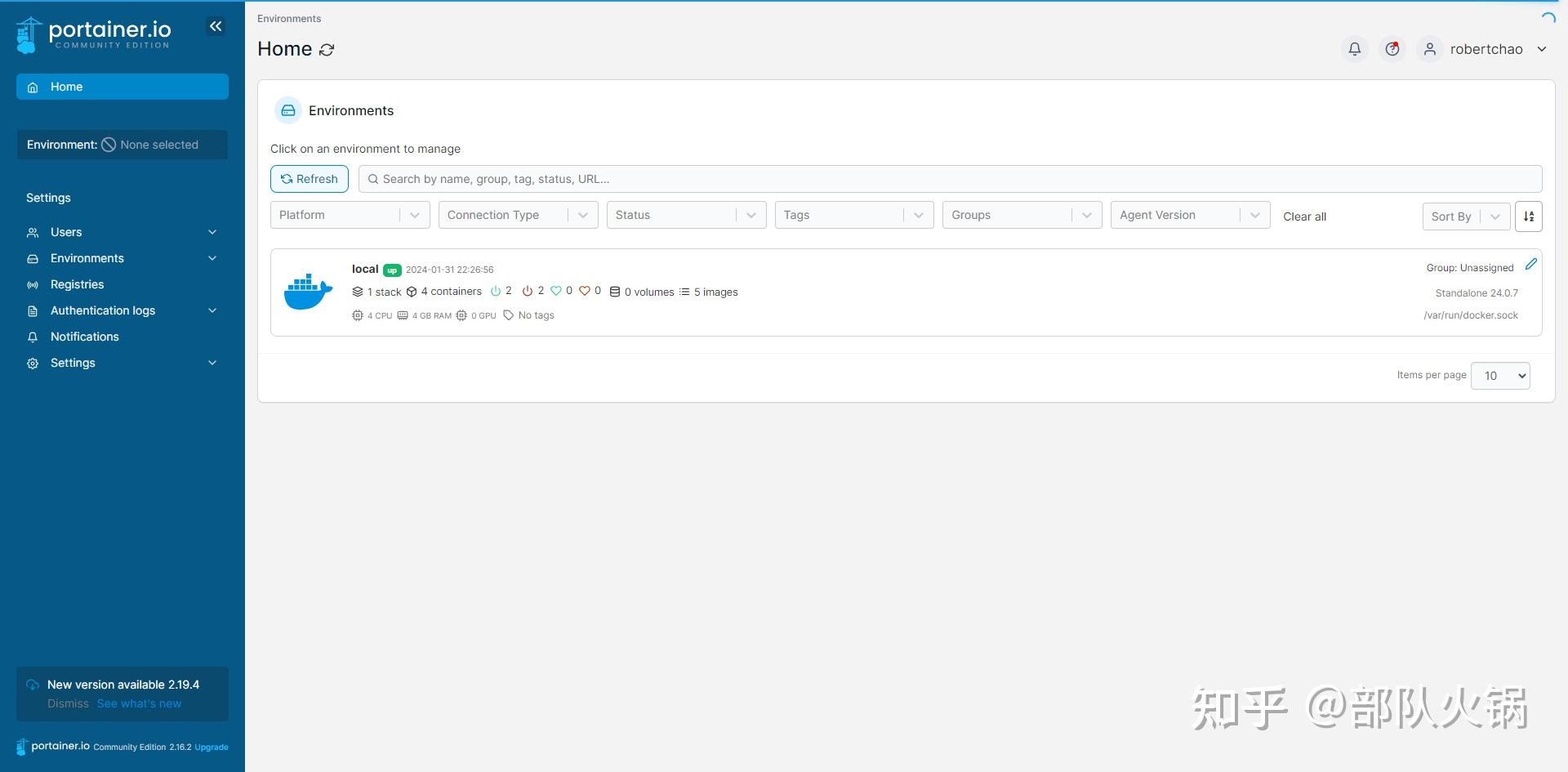
Task: Click the search environments input field
Action: (735, 178)
